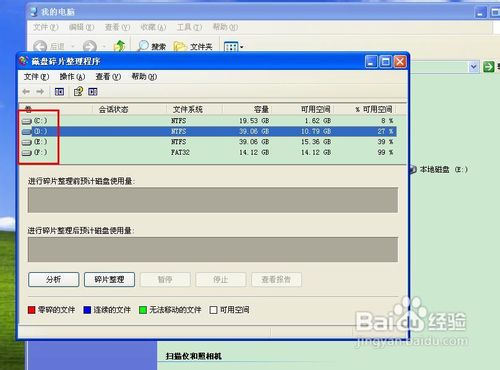Click 19.53 GB capacity cell
This screenshot has width=500, height=370.
254,121
